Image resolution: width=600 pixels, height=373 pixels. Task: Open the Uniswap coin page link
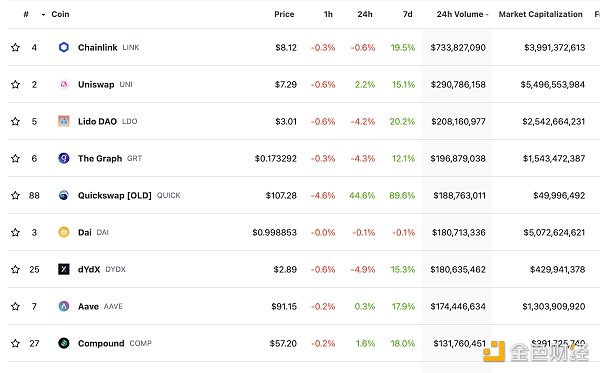[96, 85]
